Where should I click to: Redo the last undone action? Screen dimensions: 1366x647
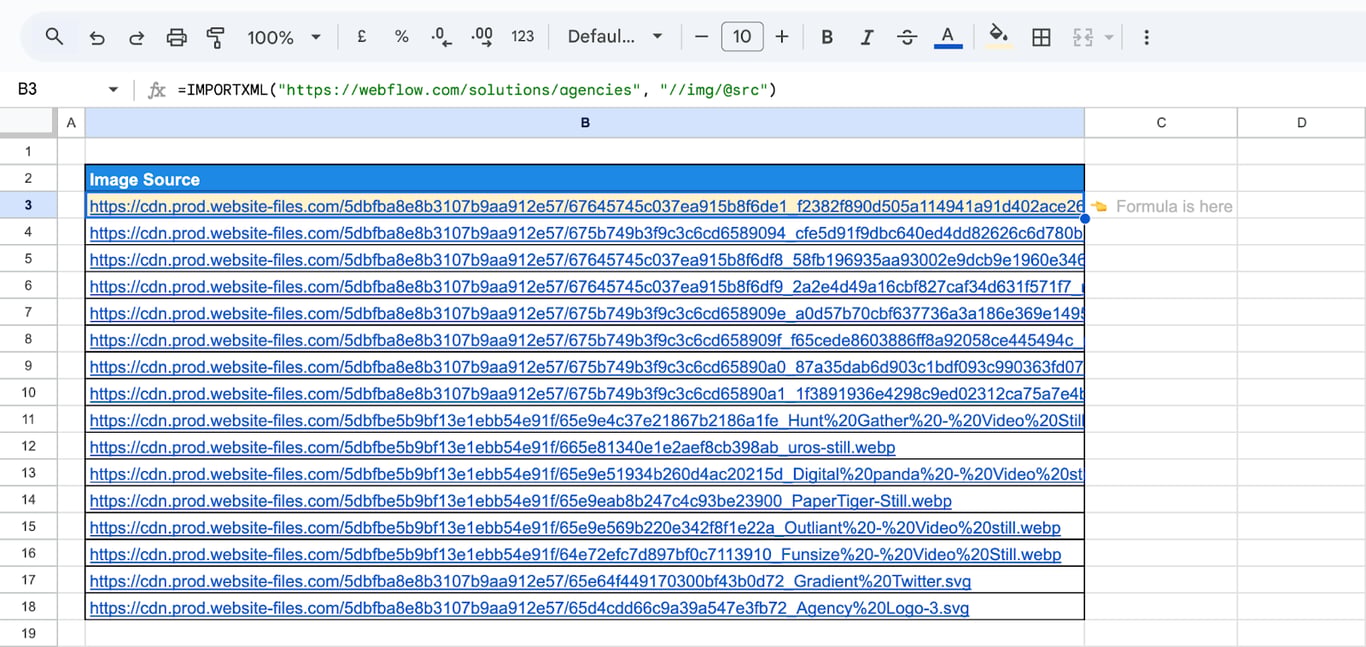(x=136, y=37)
